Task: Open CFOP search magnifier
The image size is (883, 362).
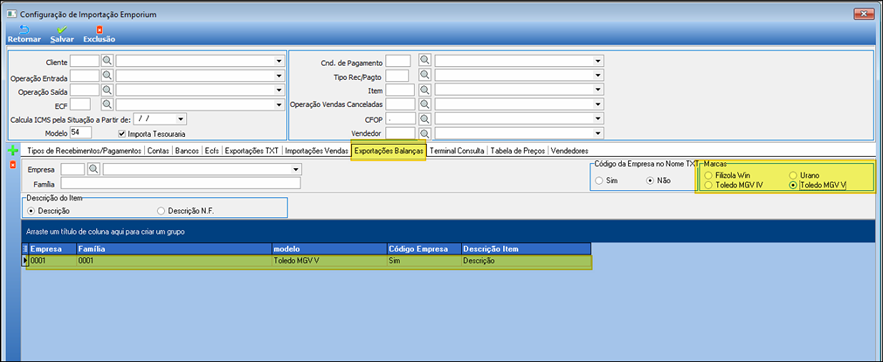Action: point(425,119)
